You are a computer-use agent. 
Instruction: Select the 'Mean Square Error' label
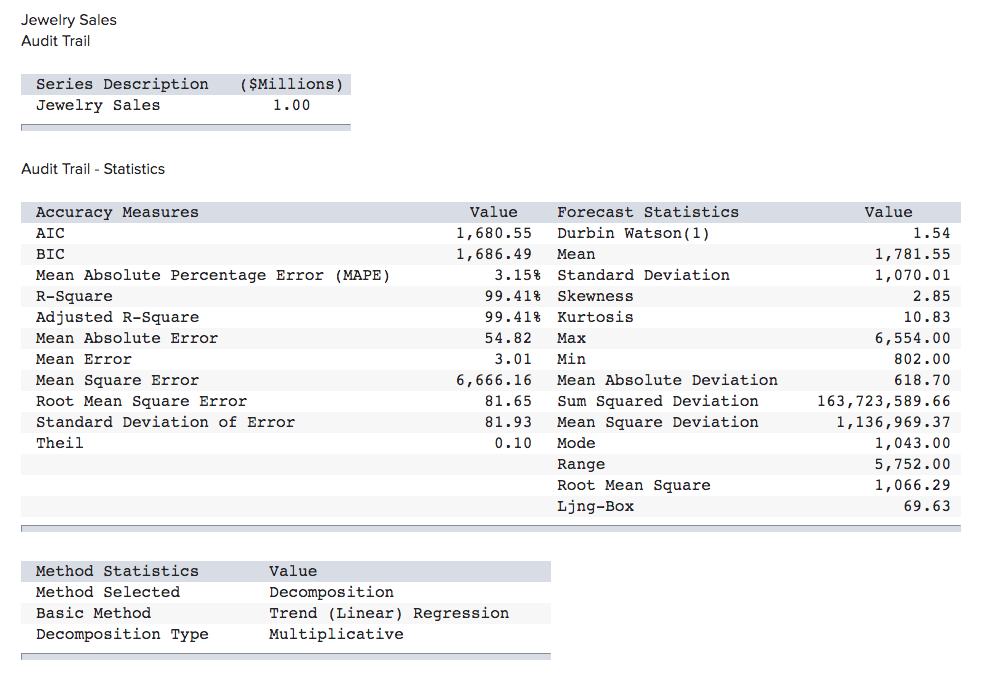pyautogui.click(x=117, y=380)
